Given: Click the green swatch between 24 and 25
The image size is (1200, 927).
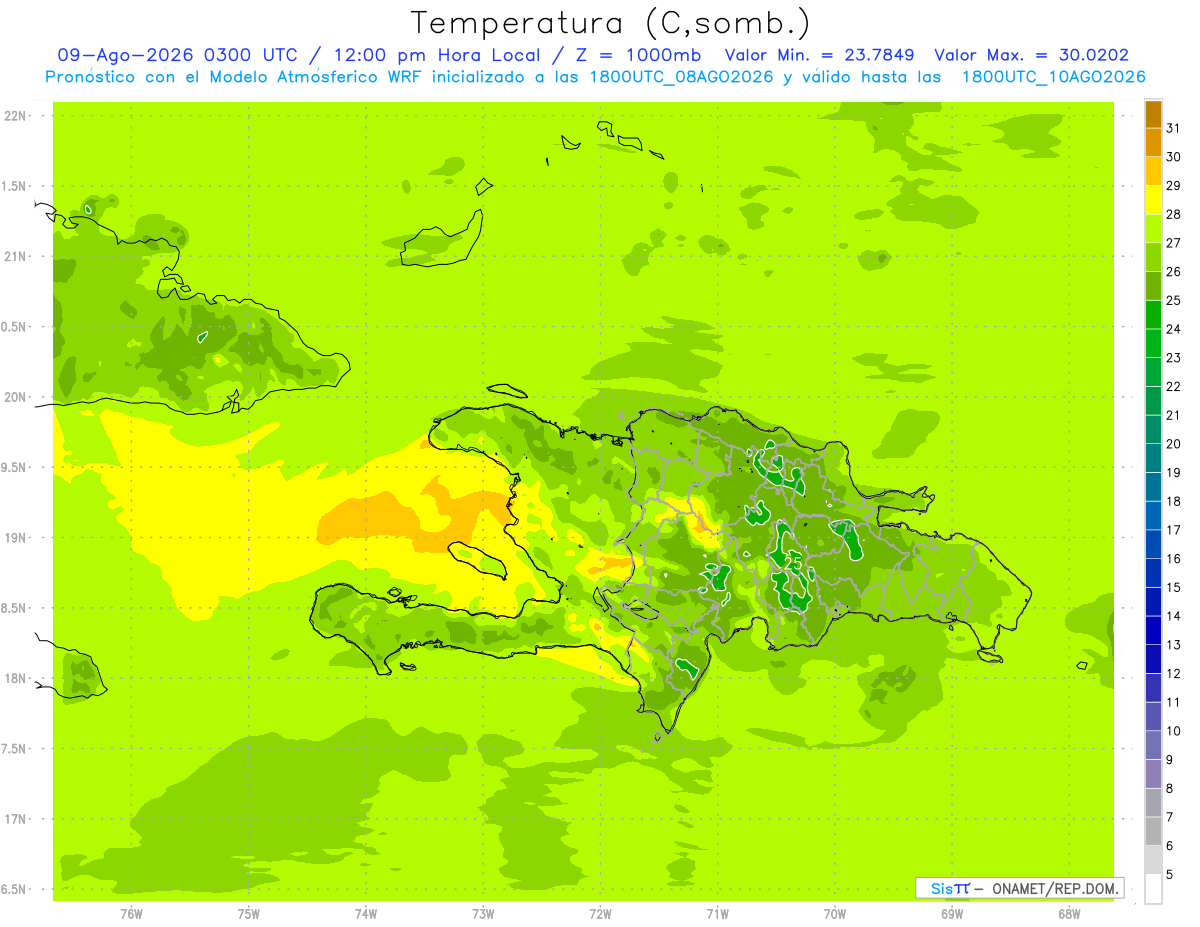Looking at the screenshot, I should tap(1153, 314).
